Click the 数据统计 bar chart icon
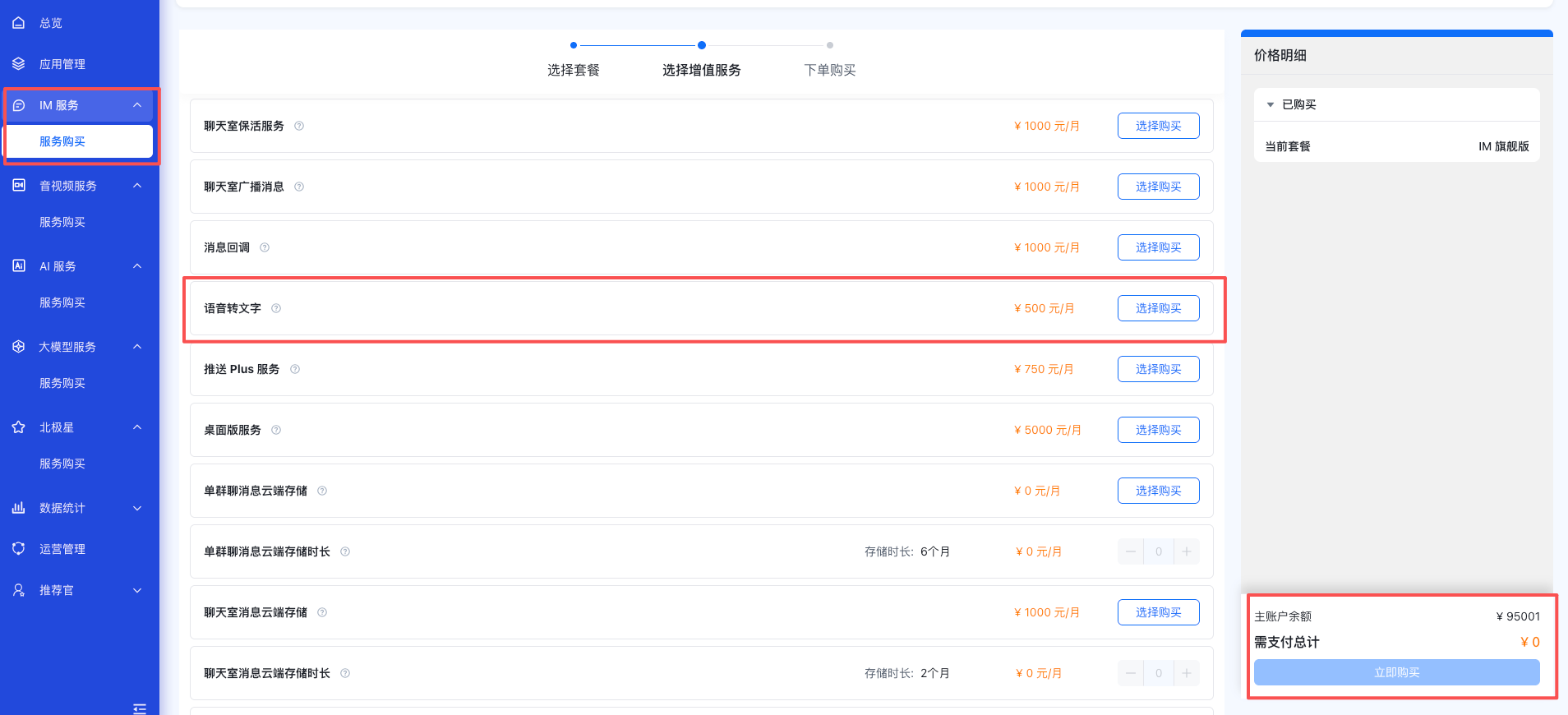1568x715 pixels. (18, 508)
